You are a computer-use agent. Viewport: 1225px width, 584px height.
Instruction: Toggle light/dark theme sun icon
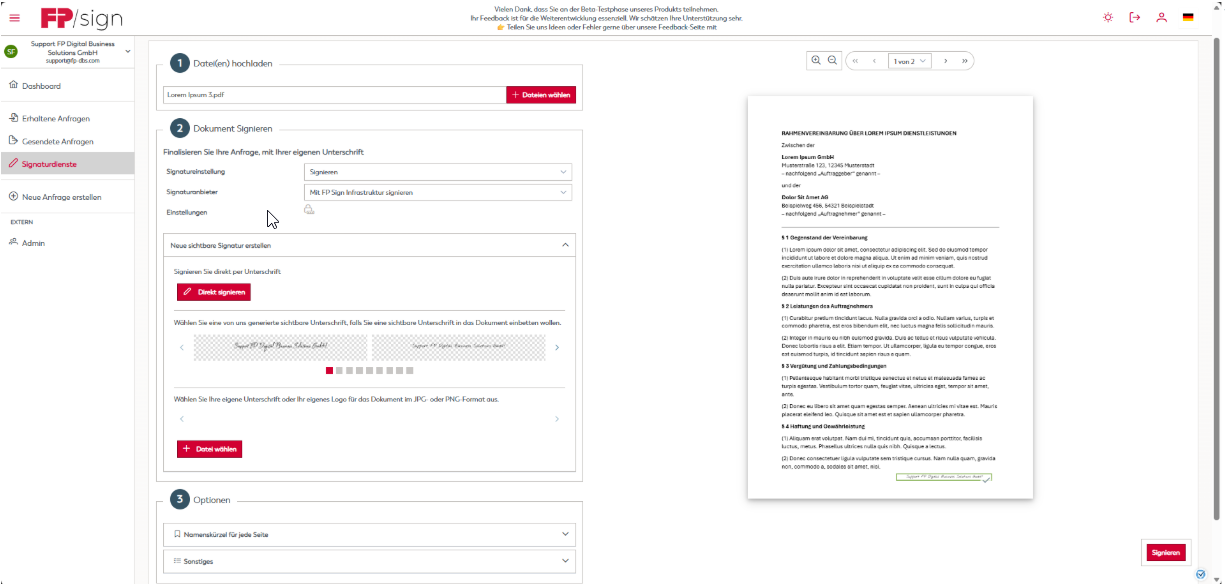pyautogui.click(x=1107, y=17)
